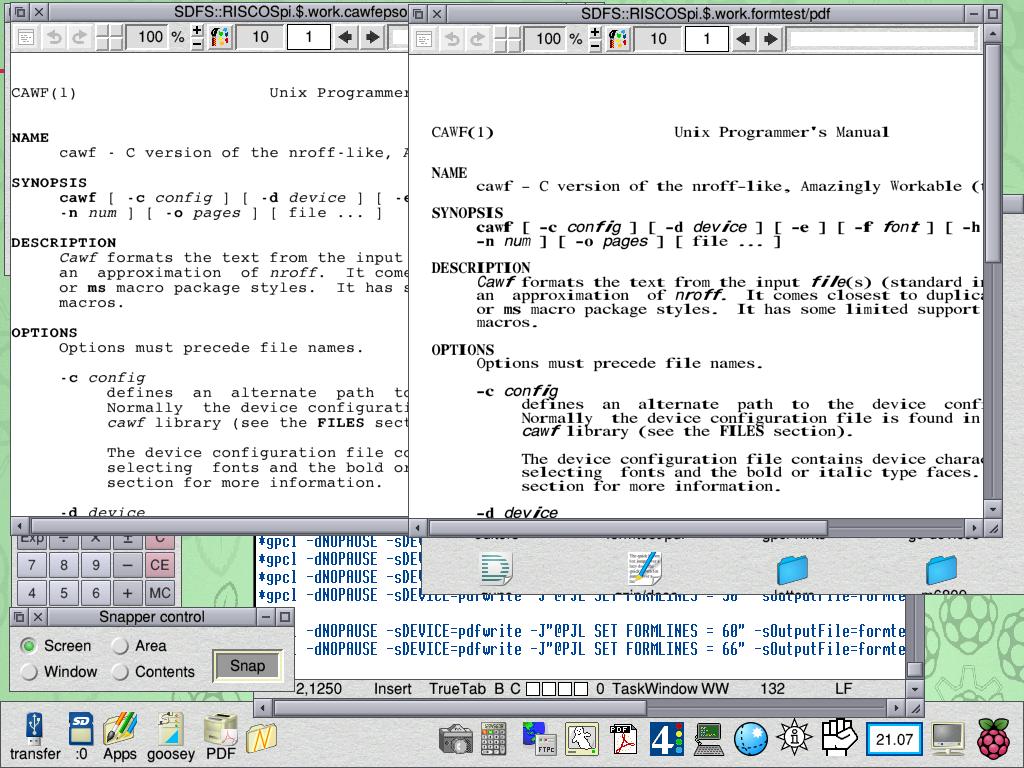Click the raspberry Task Manager icon

993,738
